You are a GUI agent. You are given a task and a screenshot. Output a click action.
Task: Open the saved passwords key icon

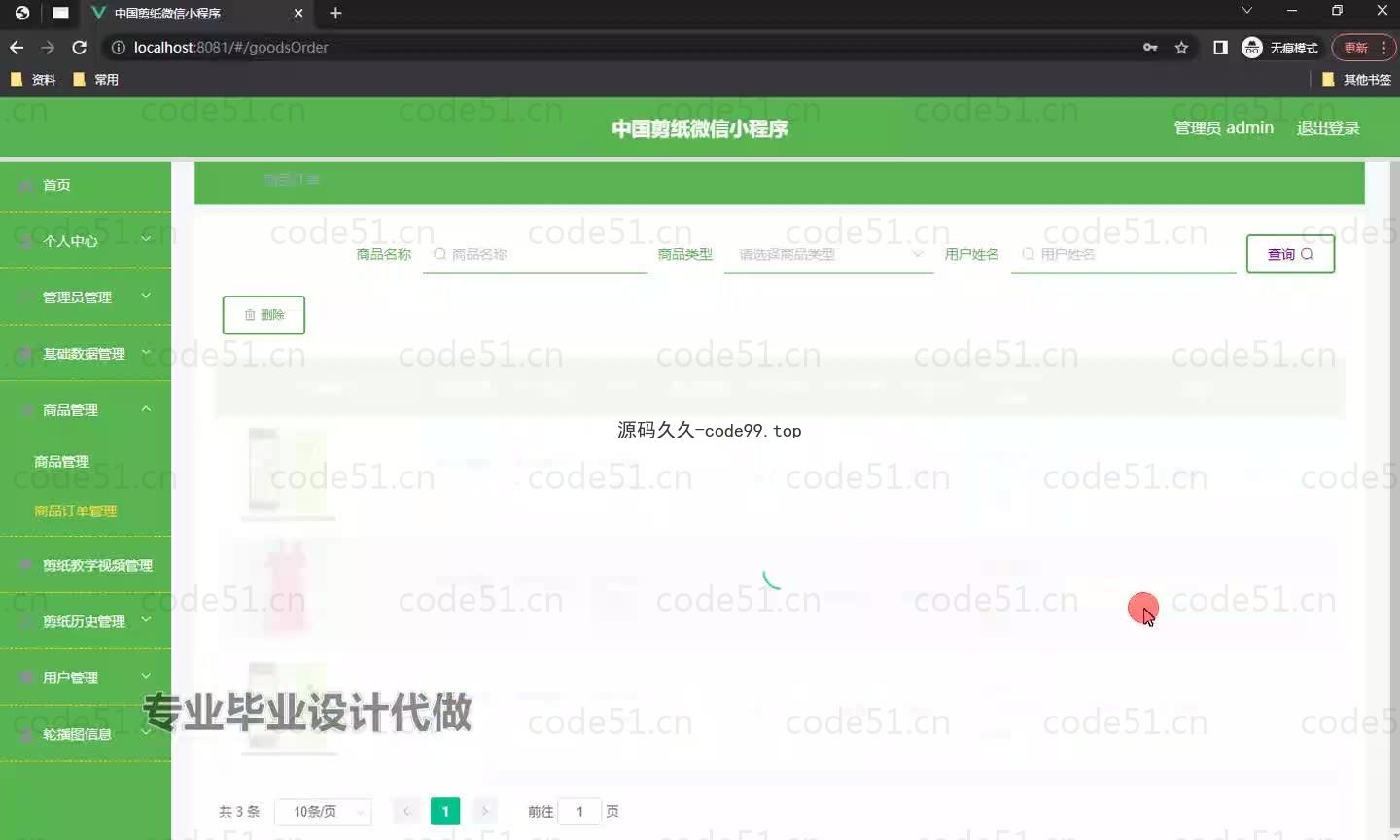tap(1150, 47)
